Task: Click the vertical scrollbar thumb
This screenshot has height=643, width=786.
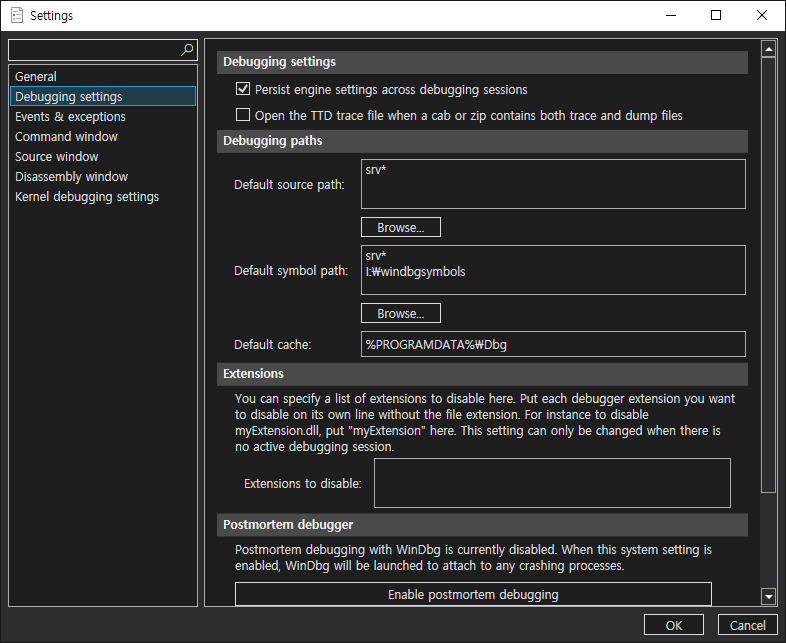Action: (768, 275)
